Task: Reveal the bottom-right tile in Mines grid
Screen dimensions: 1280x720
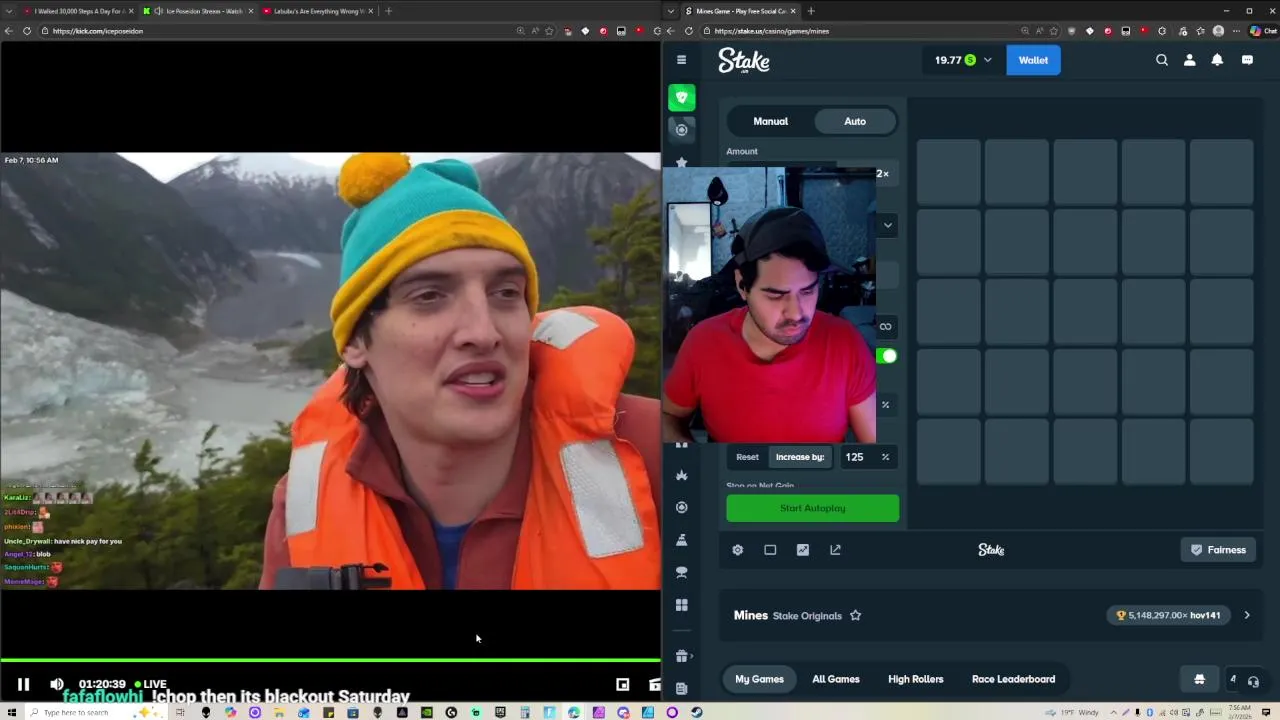Action: point(1222,451)
